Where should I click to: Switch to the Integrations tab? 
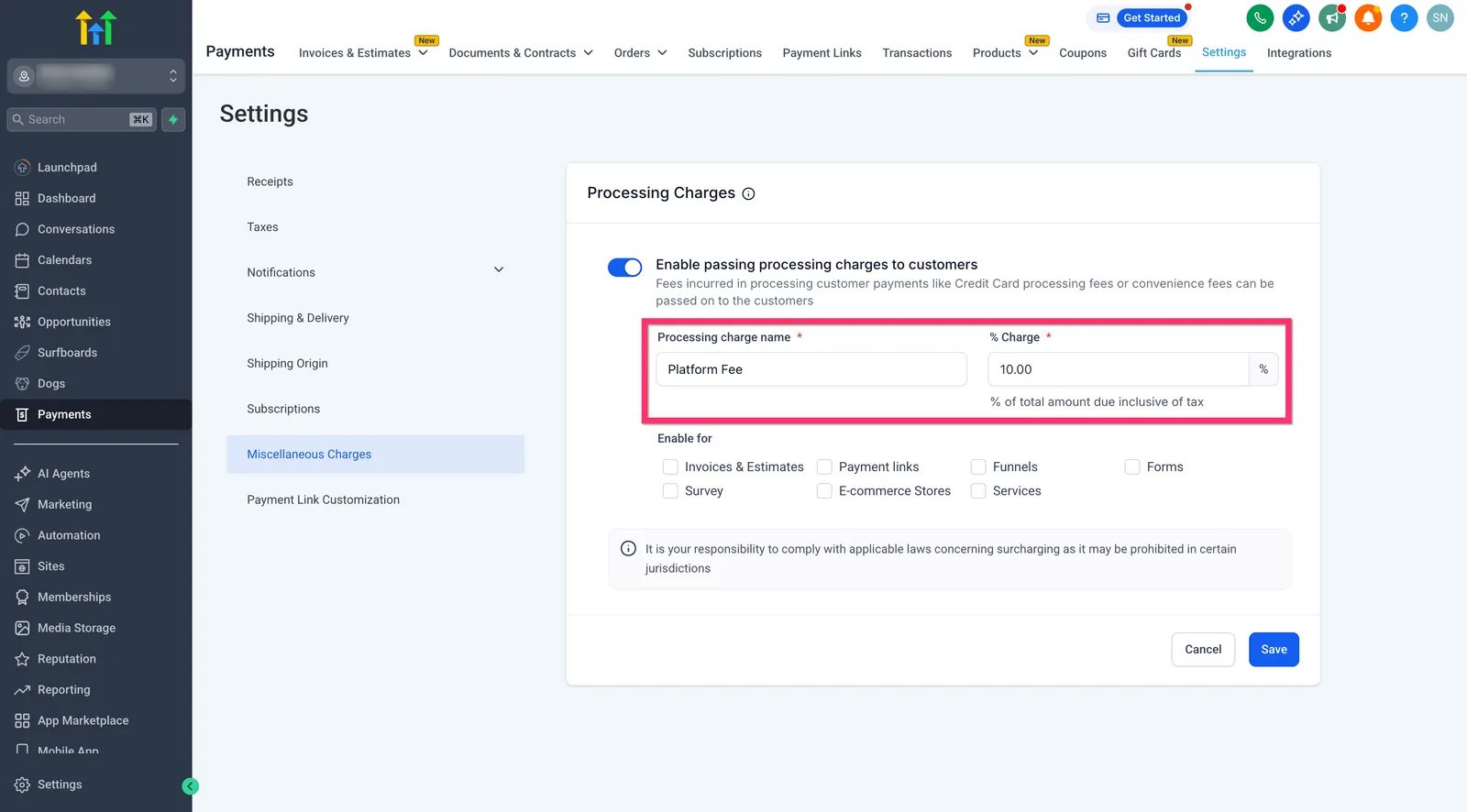click(x=1298, y=53)
